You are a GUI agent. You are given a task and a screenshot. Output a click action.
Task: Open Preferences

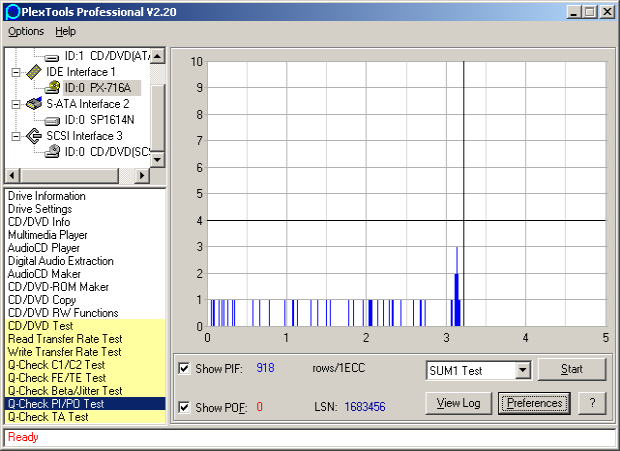click(534, 403)
